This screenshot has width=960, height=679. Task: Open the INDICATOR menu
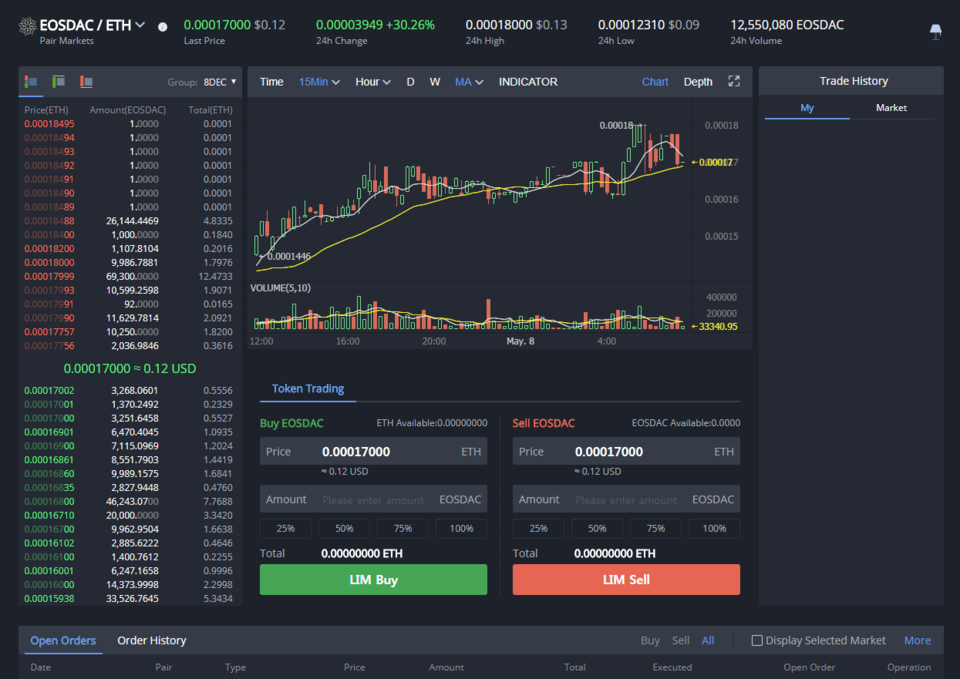tap(528, 82)
